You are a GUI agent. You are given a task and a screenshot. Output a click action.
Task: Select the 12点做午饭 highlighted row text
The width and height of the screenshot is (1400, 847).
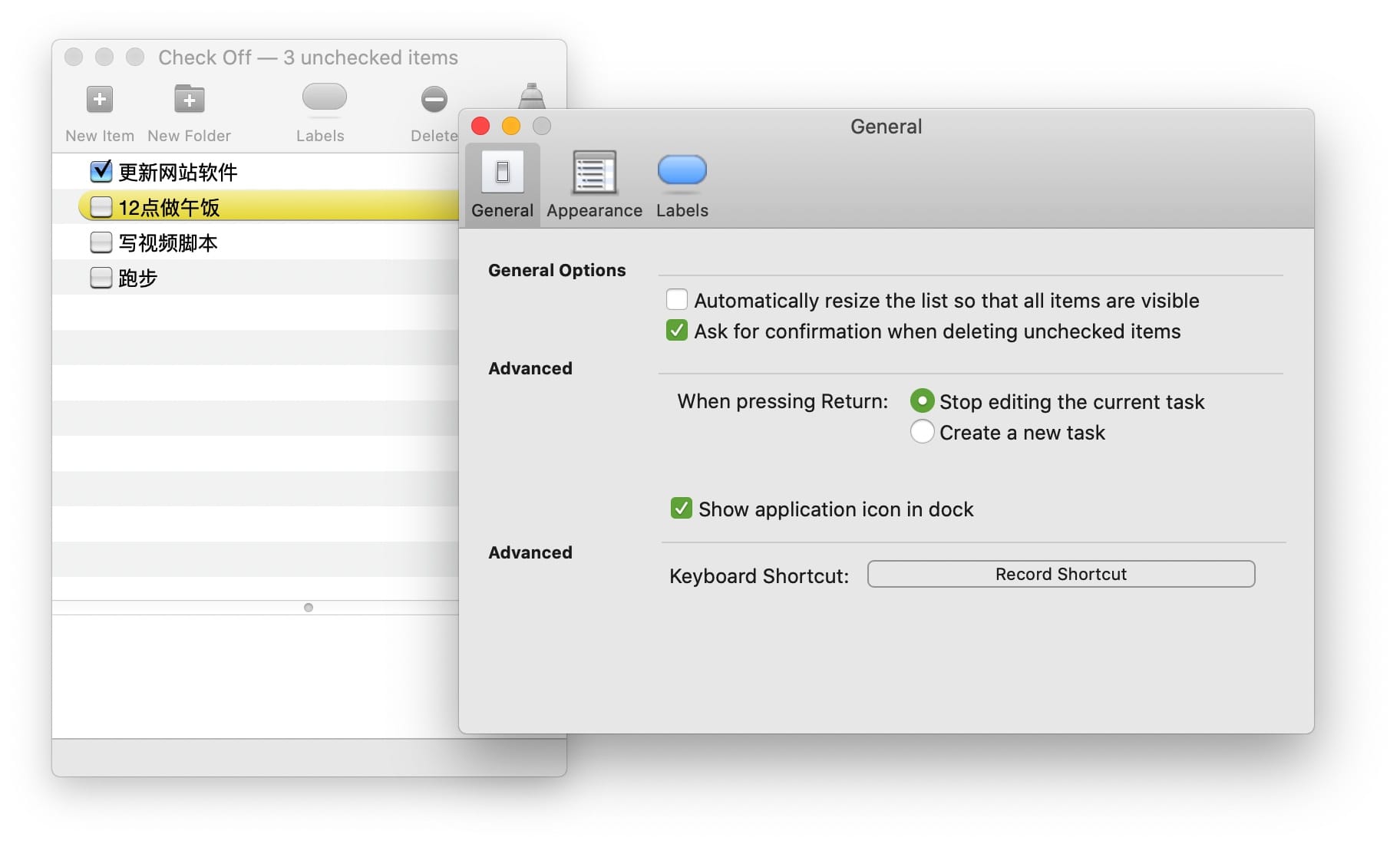coord(169,208)
